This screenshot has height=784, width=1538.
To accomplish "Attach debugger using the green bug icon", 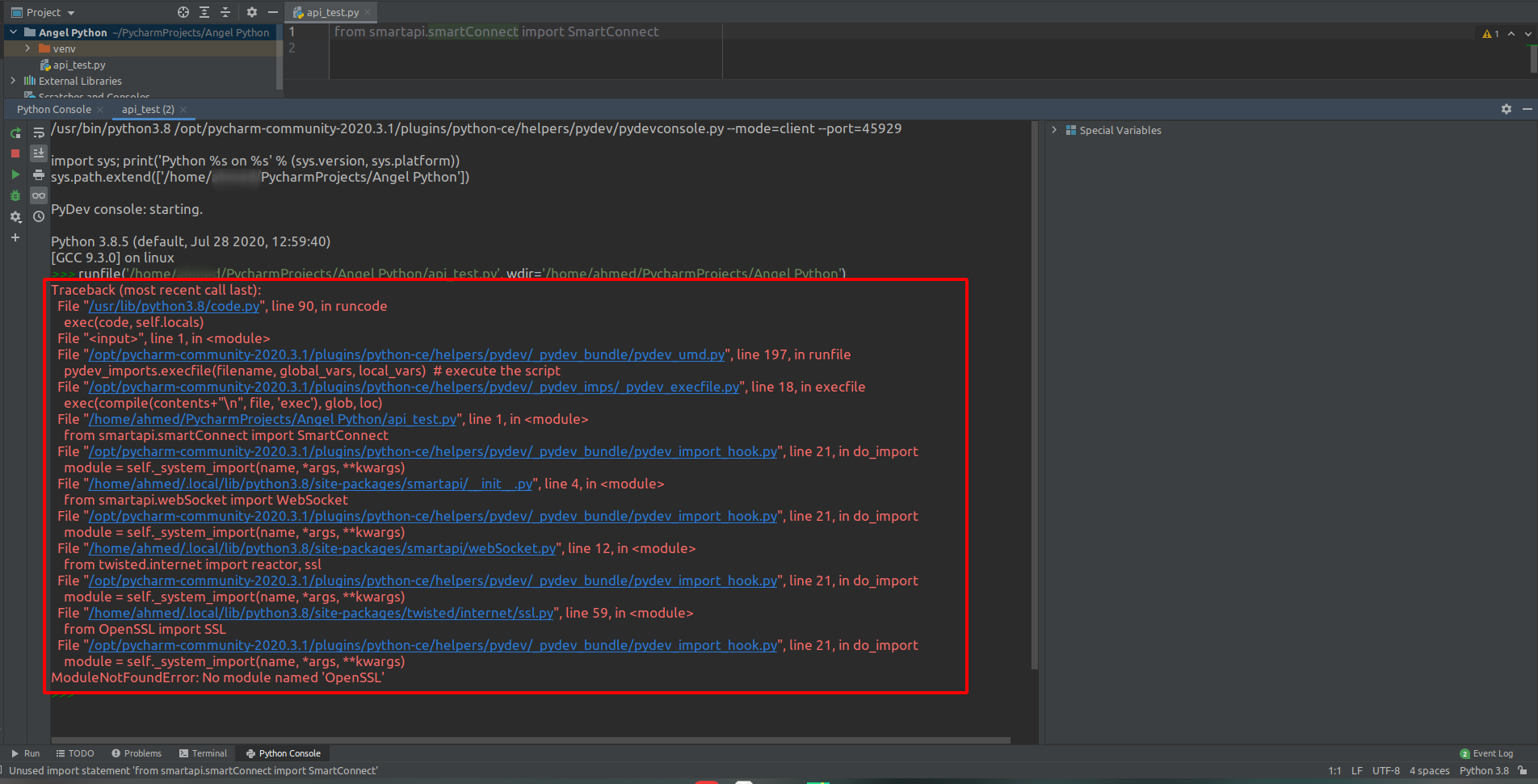I will 15,195.
